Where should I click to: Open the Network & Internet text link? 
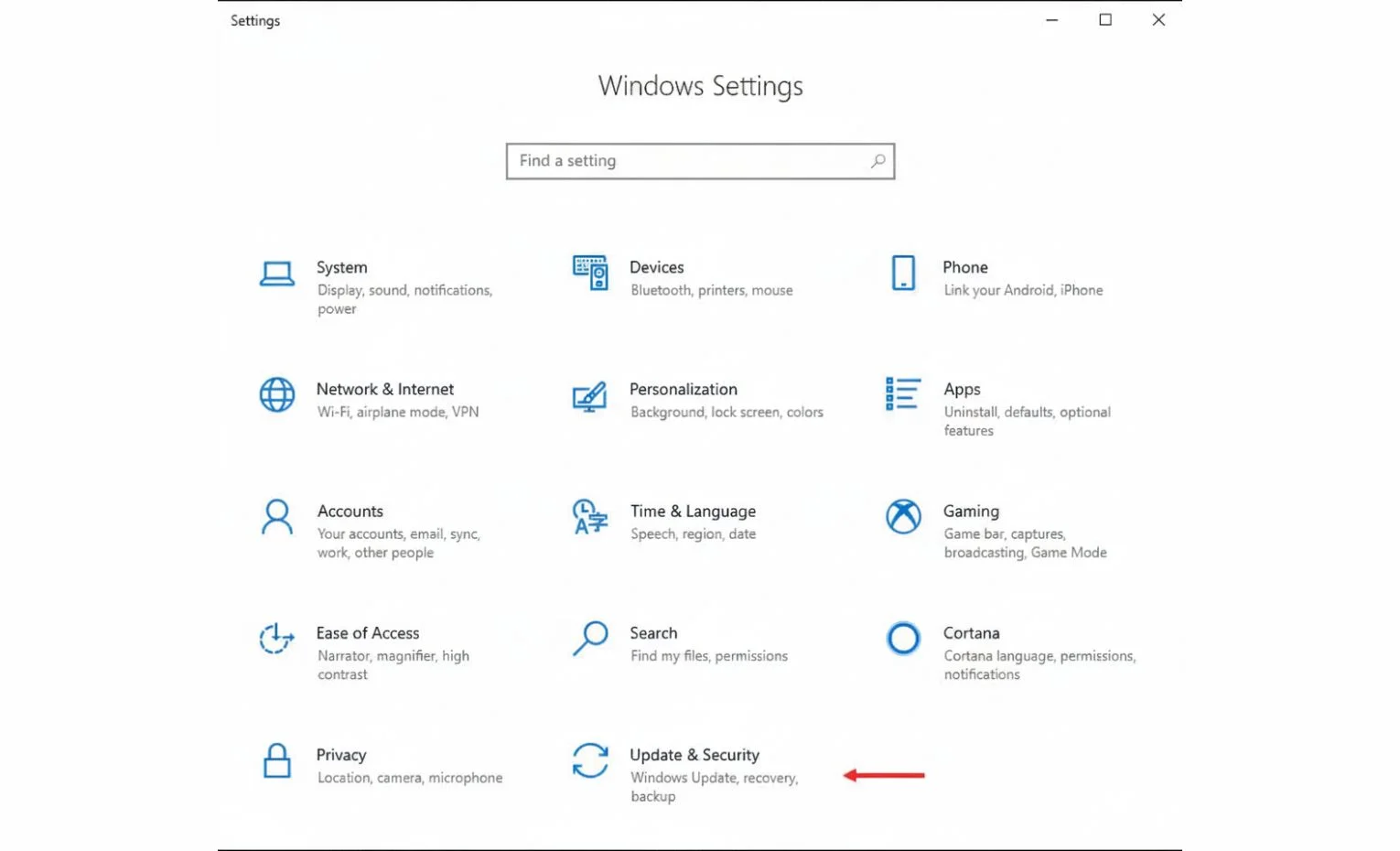pyautogui.click(x=385, y=389)
